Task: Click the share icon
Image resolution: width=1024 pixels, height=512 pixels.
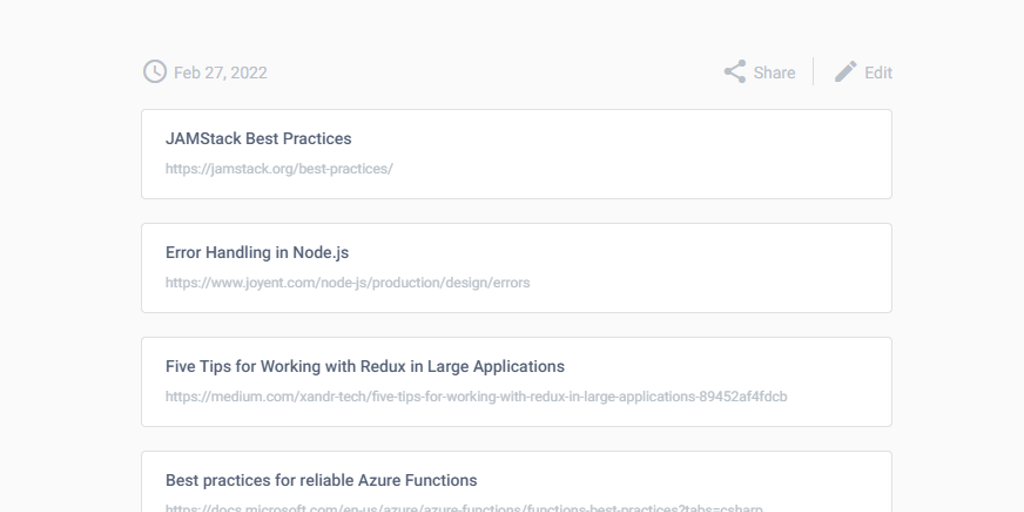Action: pos(735,72)
